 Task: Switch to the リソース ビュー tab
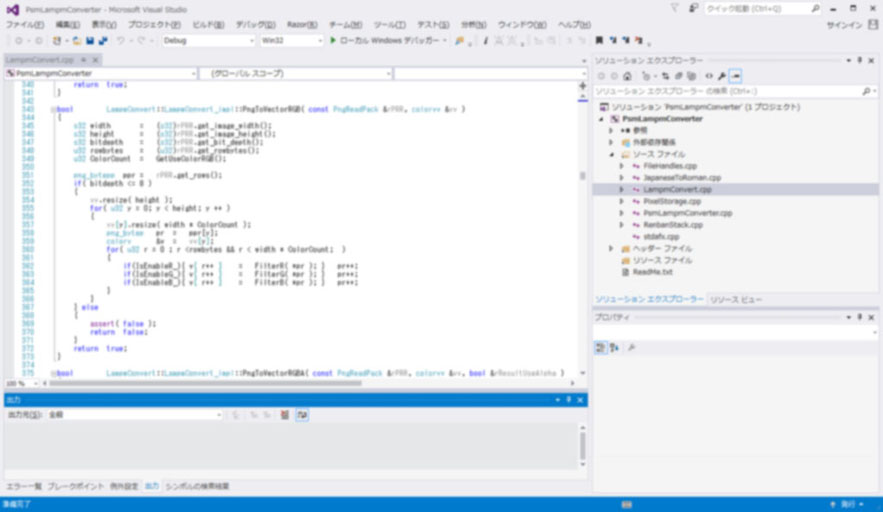(735, 300)
